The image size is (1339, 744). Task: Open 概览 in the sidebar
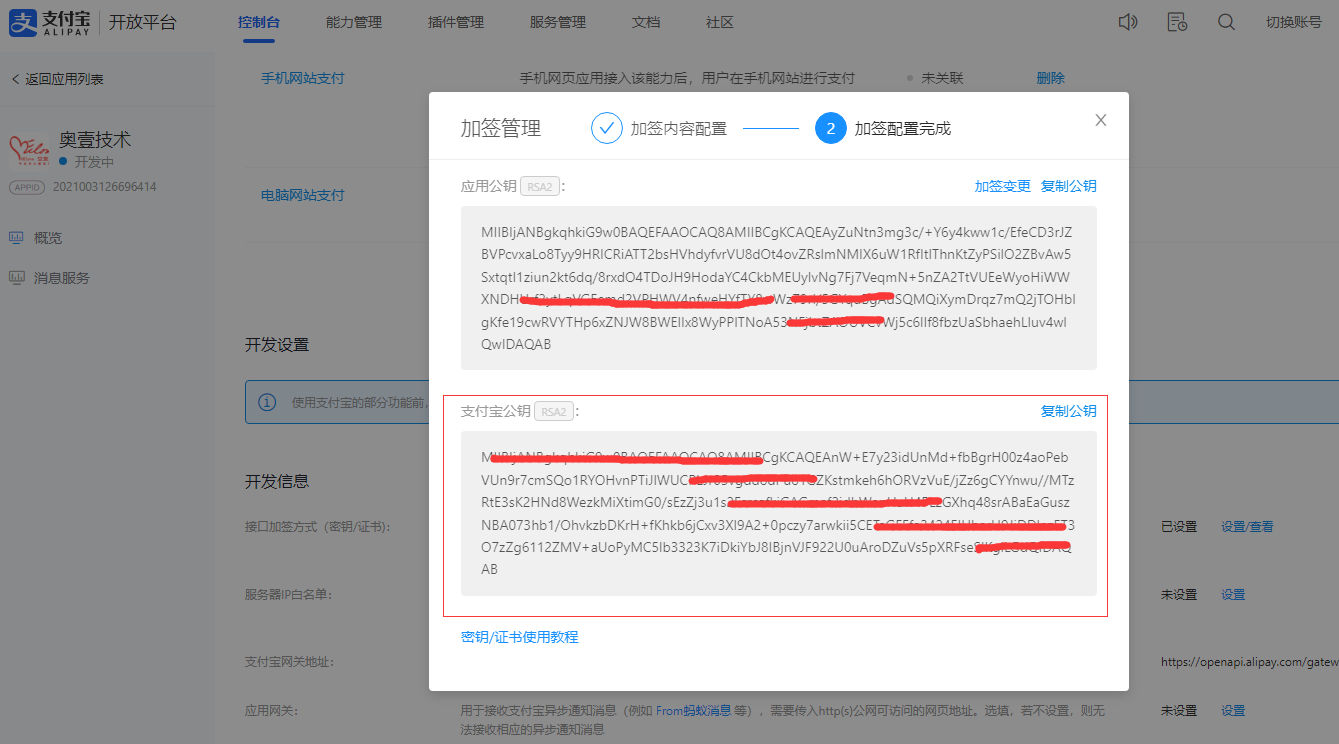coord(48,238)
